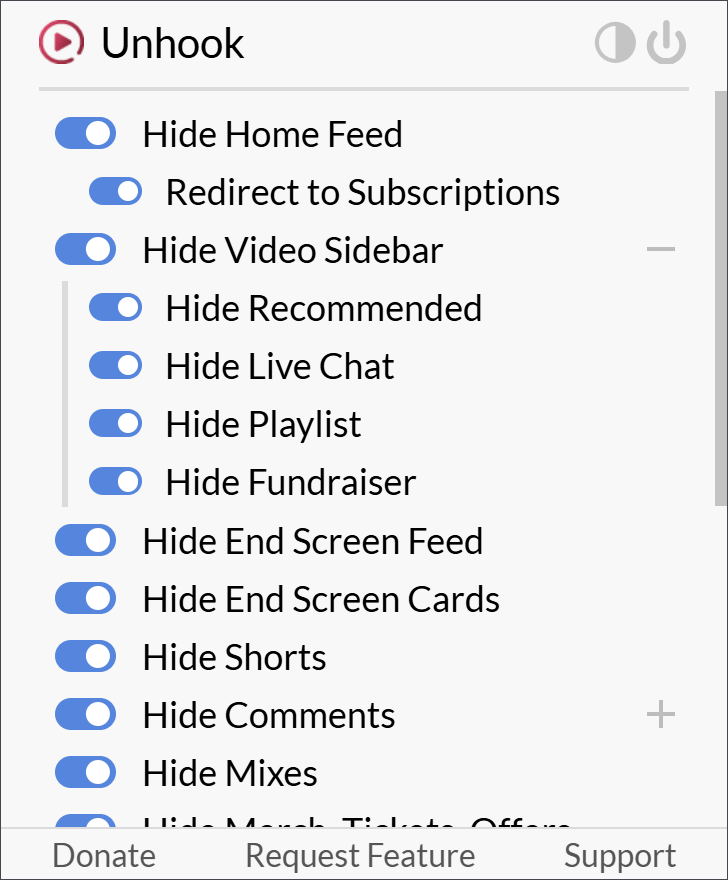Turn off Hide Video Sidebar toggle
Viewport: 728px width, 880px height.
click(85, 250)
